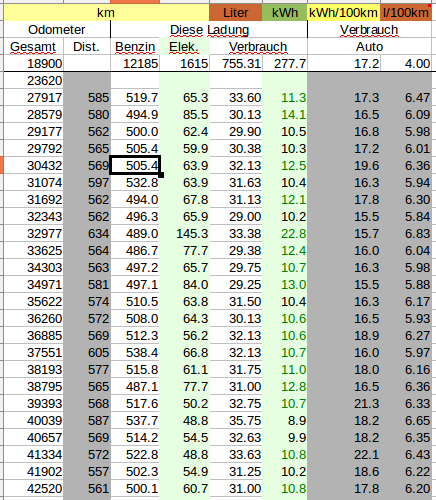436x500 pixels.
Task: Click green kWh value 22.8
Action: 285,234
